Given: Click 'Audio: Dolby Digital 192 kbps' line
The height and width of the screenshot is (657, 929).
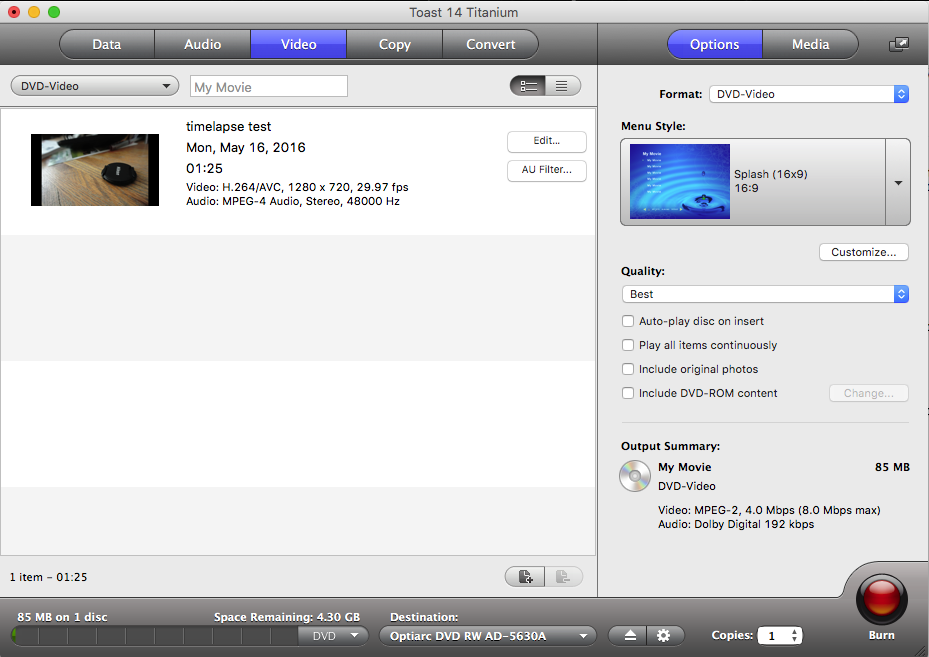Looking at the screenshot, I should pos(736,524).
